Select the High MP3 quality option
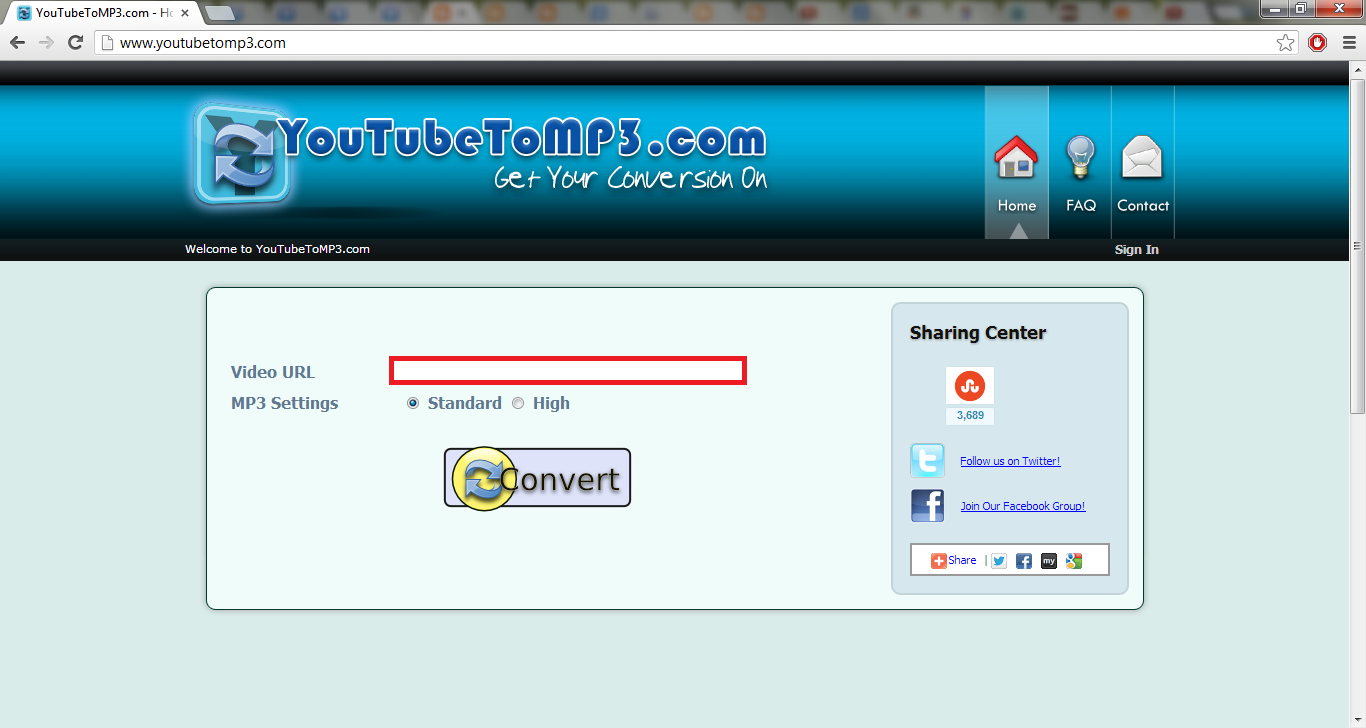This screenshot has height=728, width=1366. pos(518,403)
